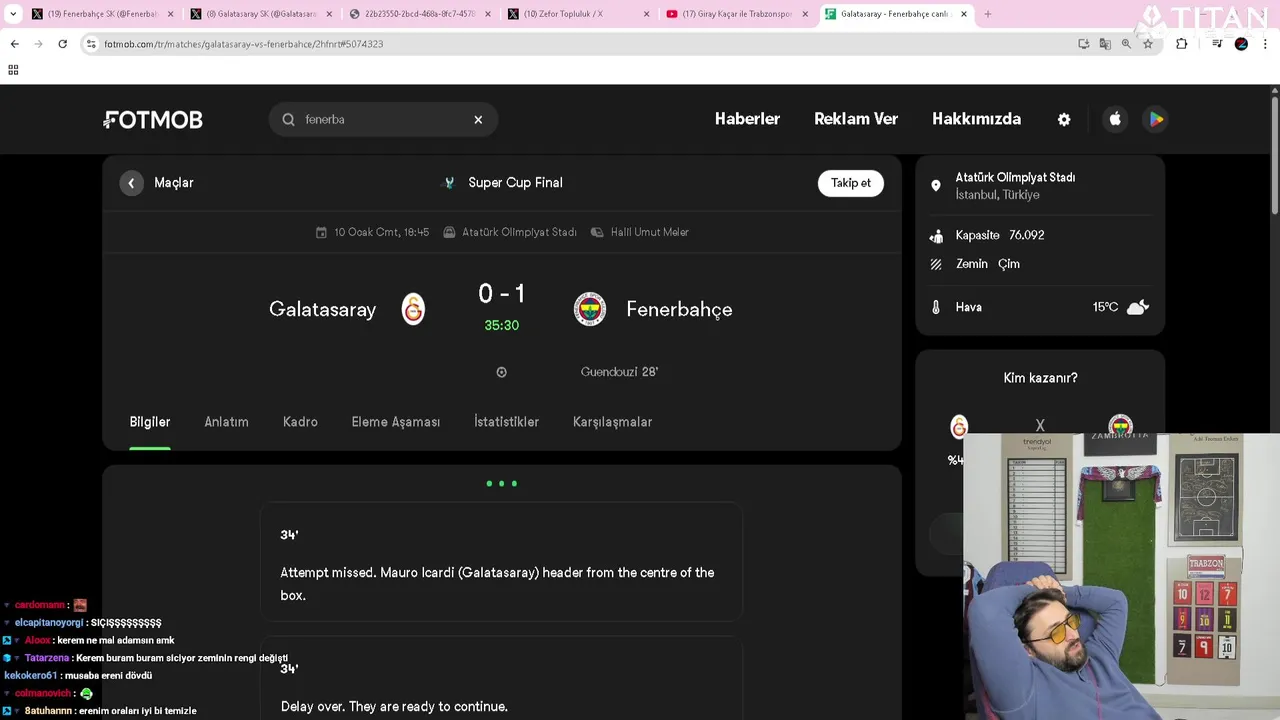Click the Icardi attempt missed commentary entry
This screenshot has width=1280, height=720.
[501, 562]
